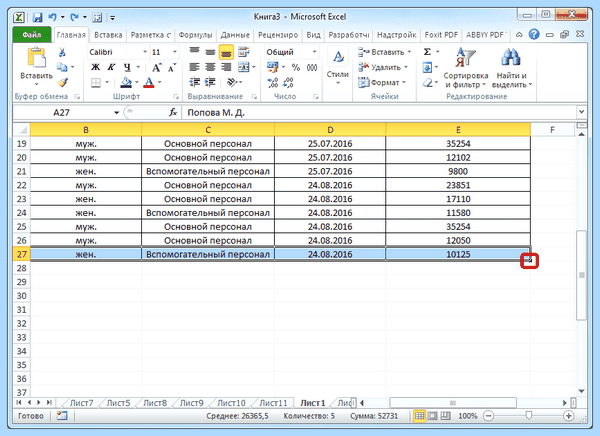Click the Cut scissors icon
600x436 pixels.
pyautogui.click(x=62, y=52)
